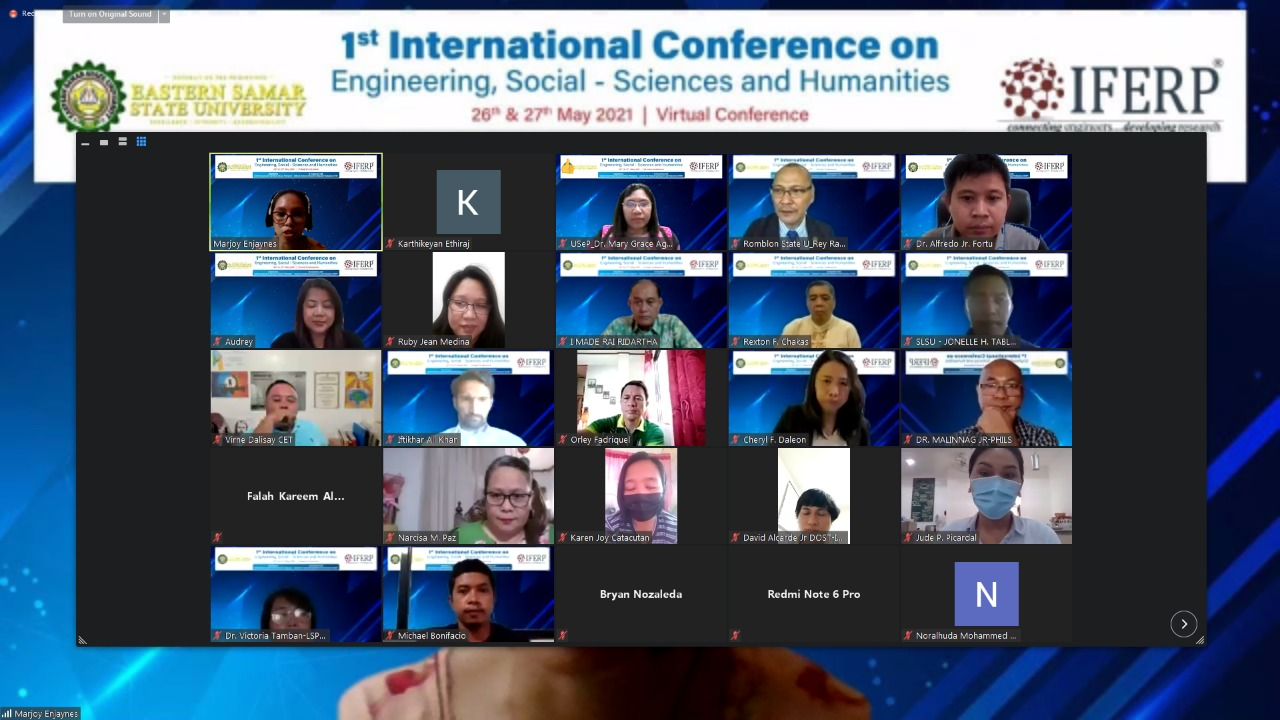Switch to gallery view grid icon
Screen dimensions: 1280x720
(141, 142)
